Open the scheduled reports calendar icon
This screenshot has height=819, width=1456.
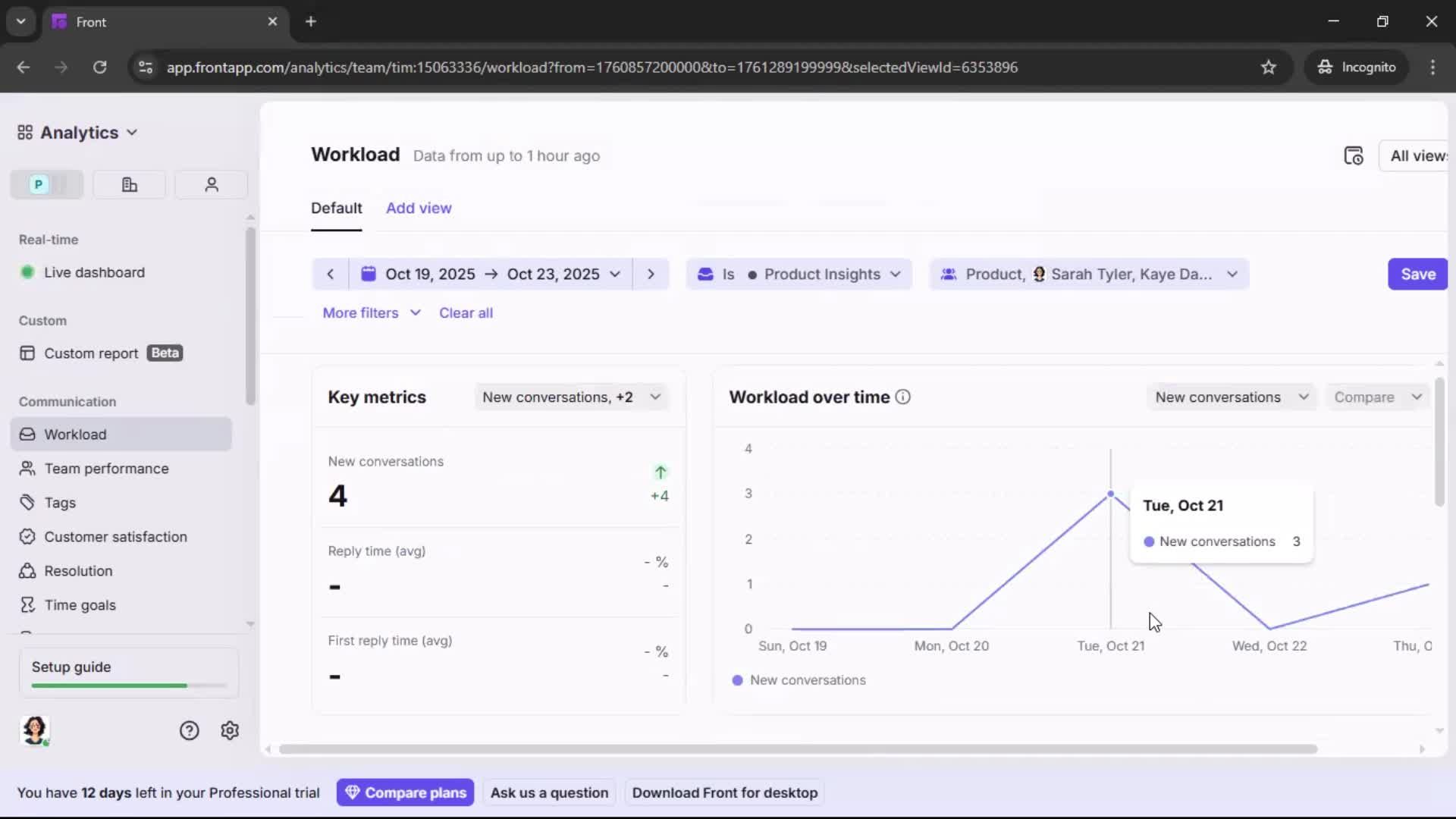pyautogui.click(x=1354, y=155)
